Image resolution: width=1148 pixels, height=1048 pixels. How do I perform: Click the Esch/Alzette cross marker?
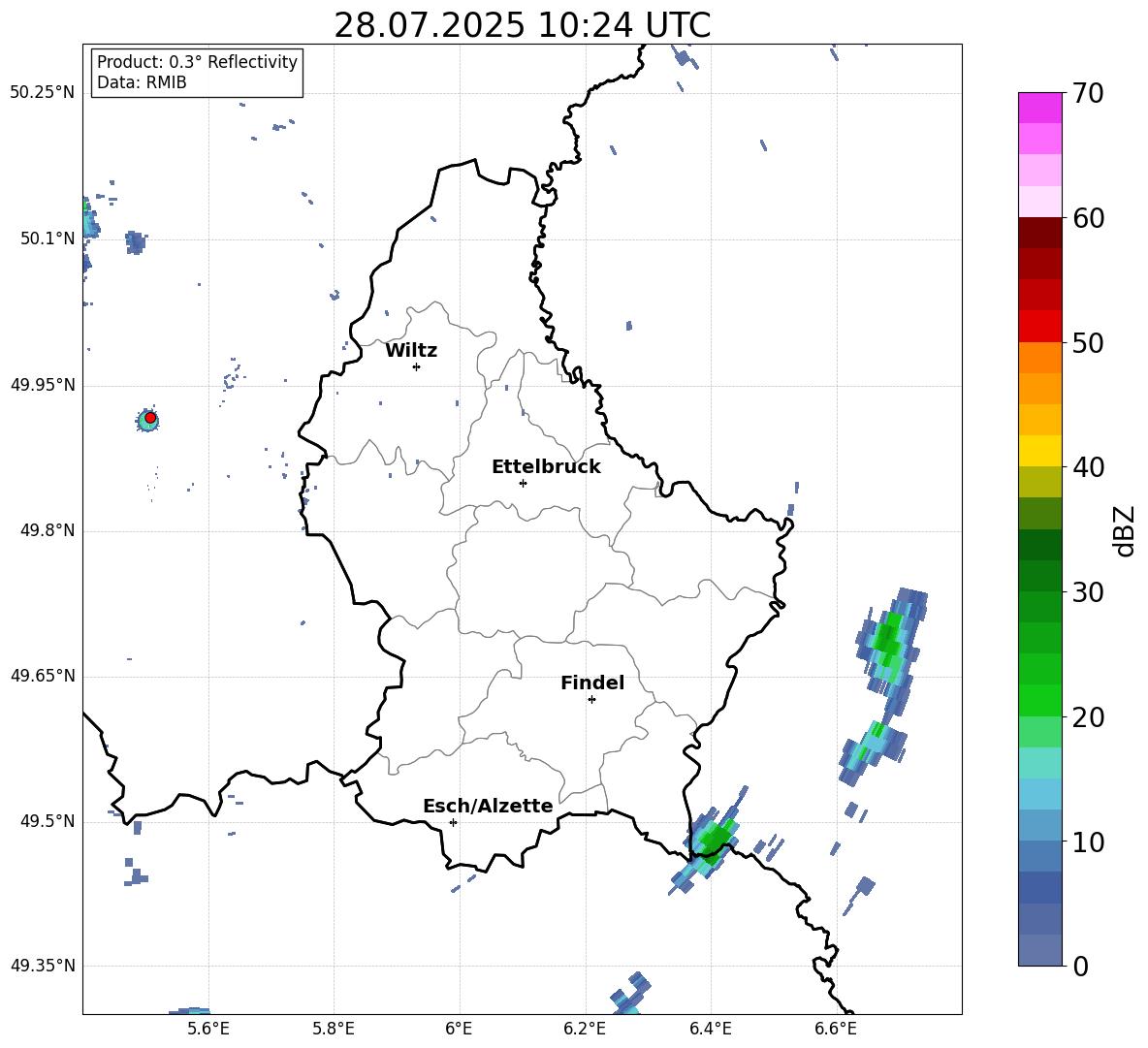[453, 822]
